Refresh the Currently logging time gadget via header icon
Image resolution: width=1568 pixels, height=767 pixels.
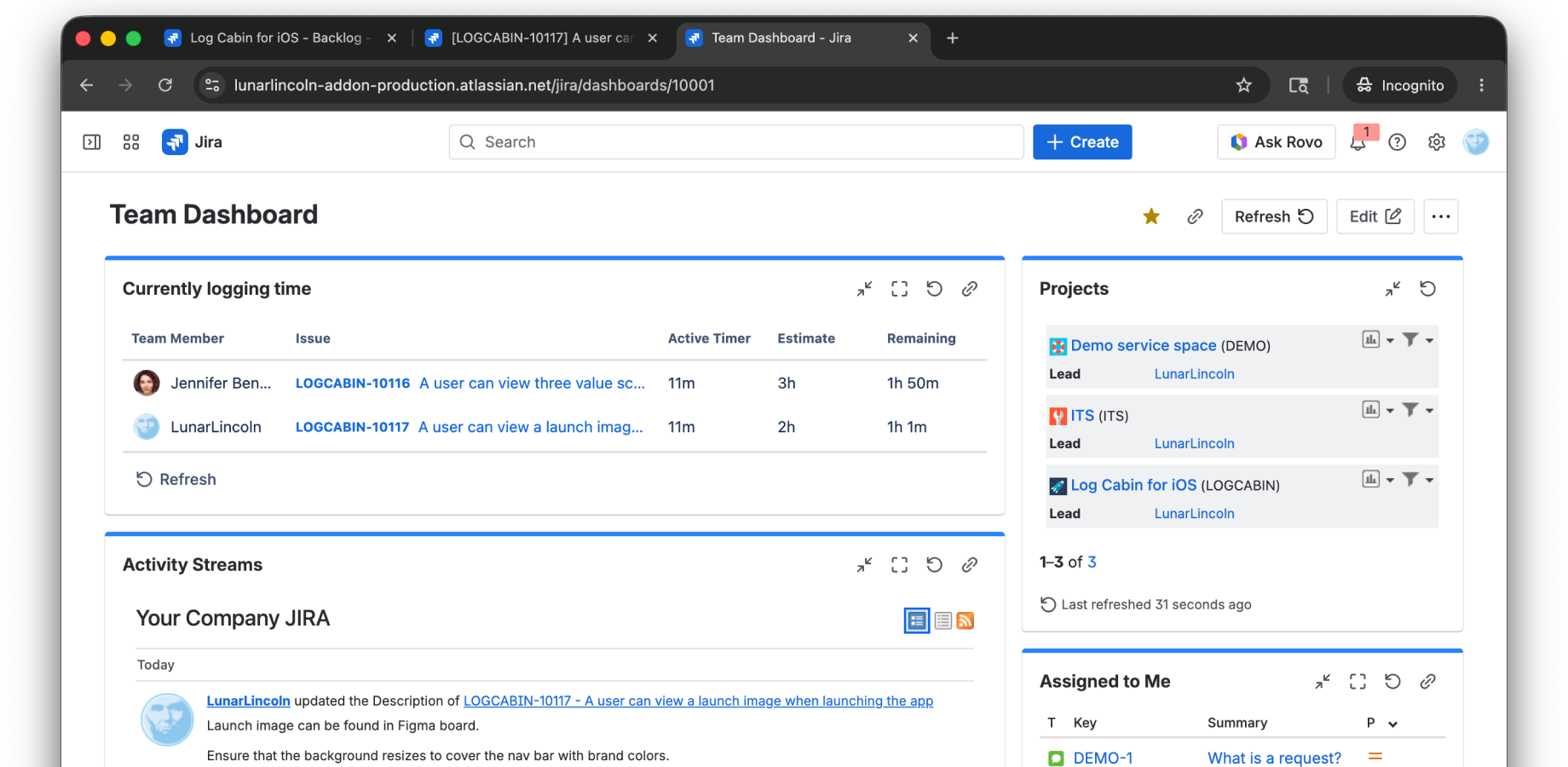pyautogui.click(x=935, y=289)
